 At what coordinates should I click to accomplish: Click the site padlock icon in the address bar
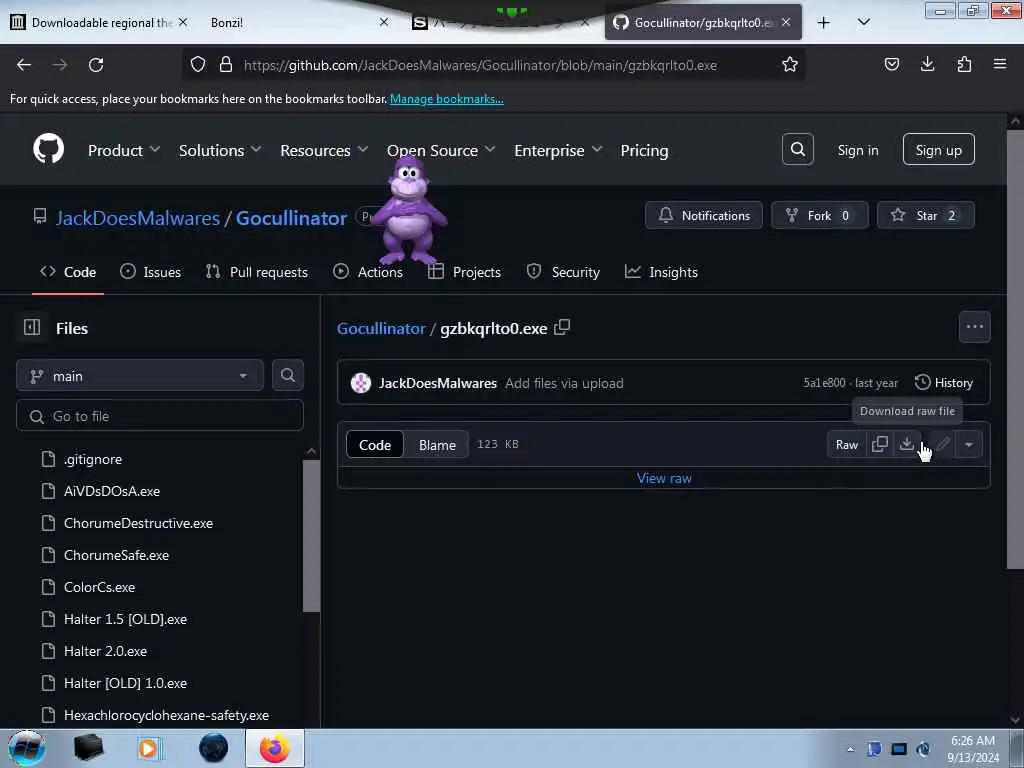[x=226, y=65]
